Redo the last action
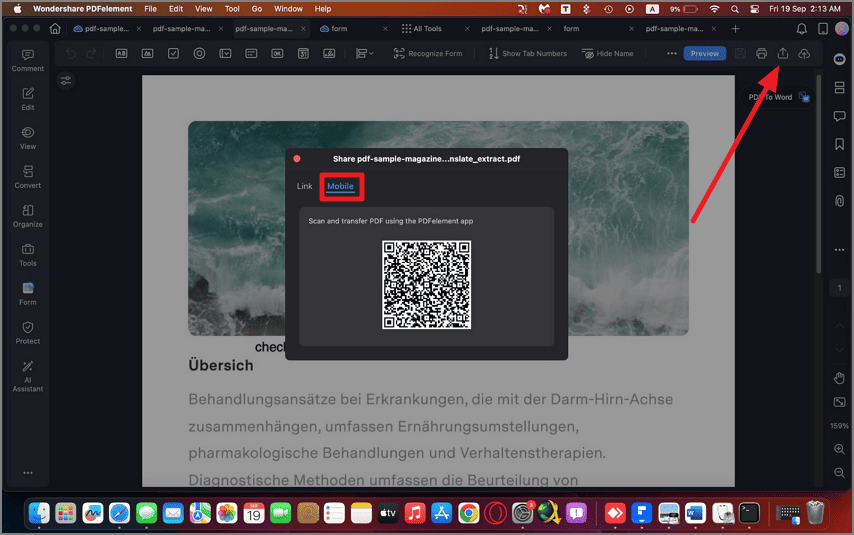854x535 pixels. pos(92,53)
